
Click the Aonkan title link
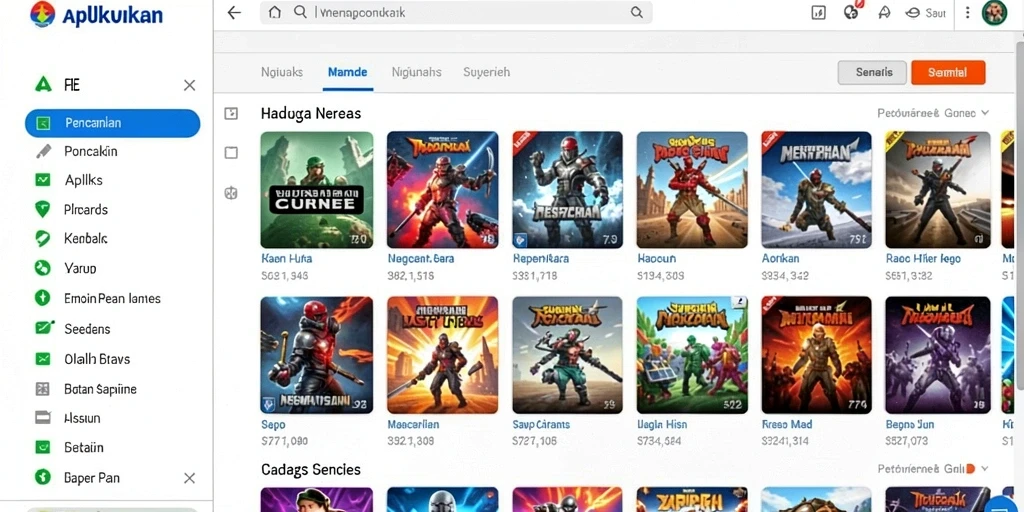780,259
